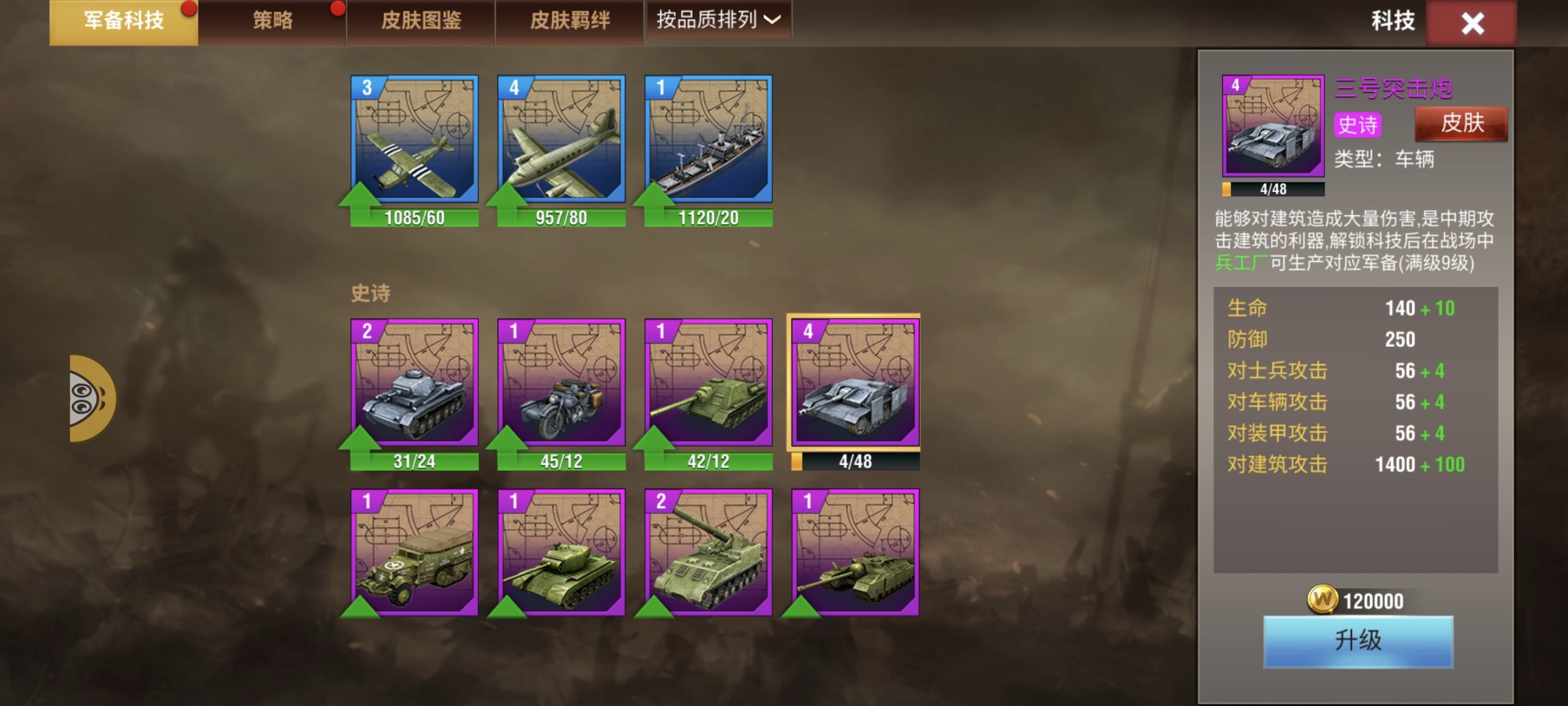Open the 皮肤羁绊 tab
Viewport: 1568px width, 706px height.
coord(570,21)
